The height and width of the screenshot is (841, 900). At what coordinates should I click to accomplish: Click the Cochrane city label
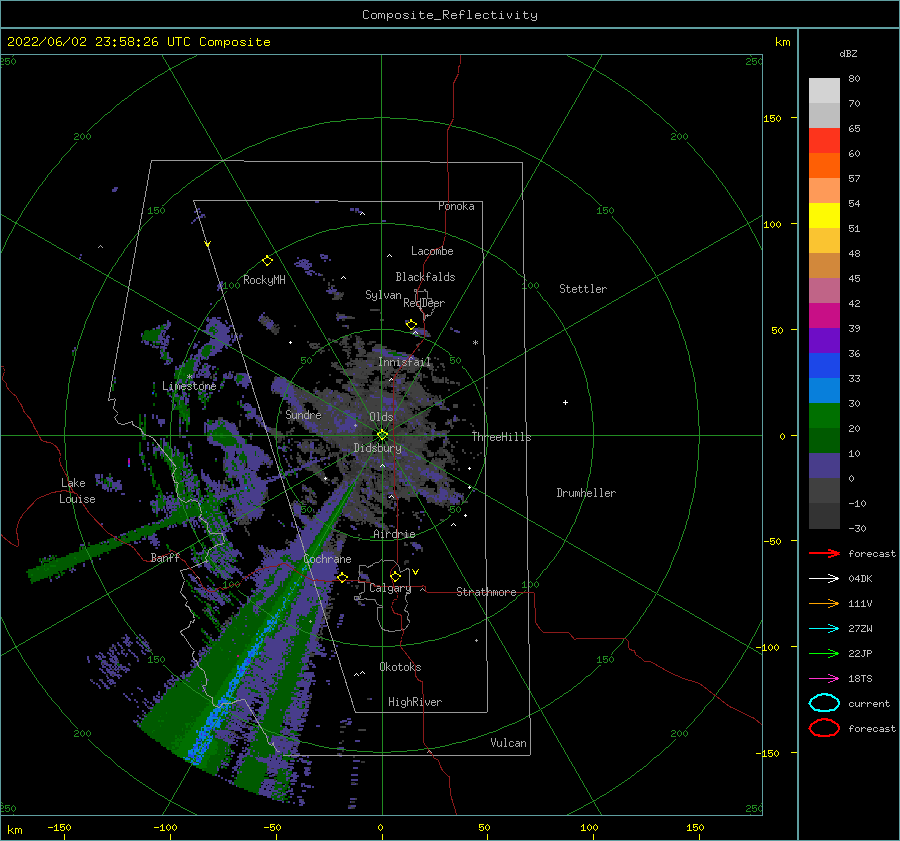point(327,559)
